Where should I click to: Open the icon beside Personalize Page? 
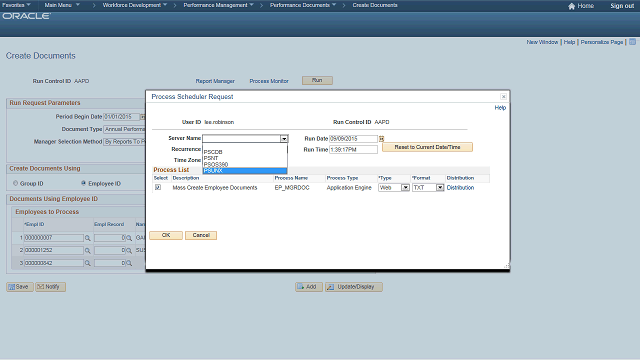pos(632,42)
